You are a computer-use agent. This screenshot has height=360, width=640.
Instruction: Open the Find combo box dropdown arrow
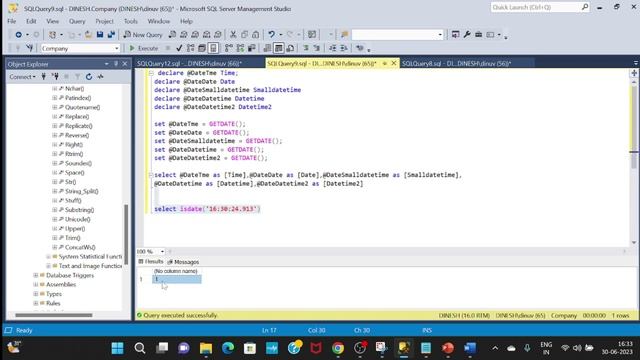(x=440, y=35)
